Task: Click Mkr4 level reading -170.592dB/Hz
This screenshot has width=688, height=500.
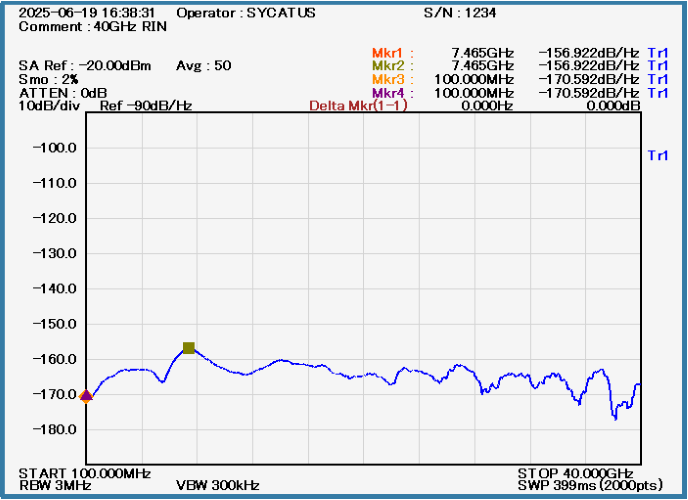Action: (588, 93)
